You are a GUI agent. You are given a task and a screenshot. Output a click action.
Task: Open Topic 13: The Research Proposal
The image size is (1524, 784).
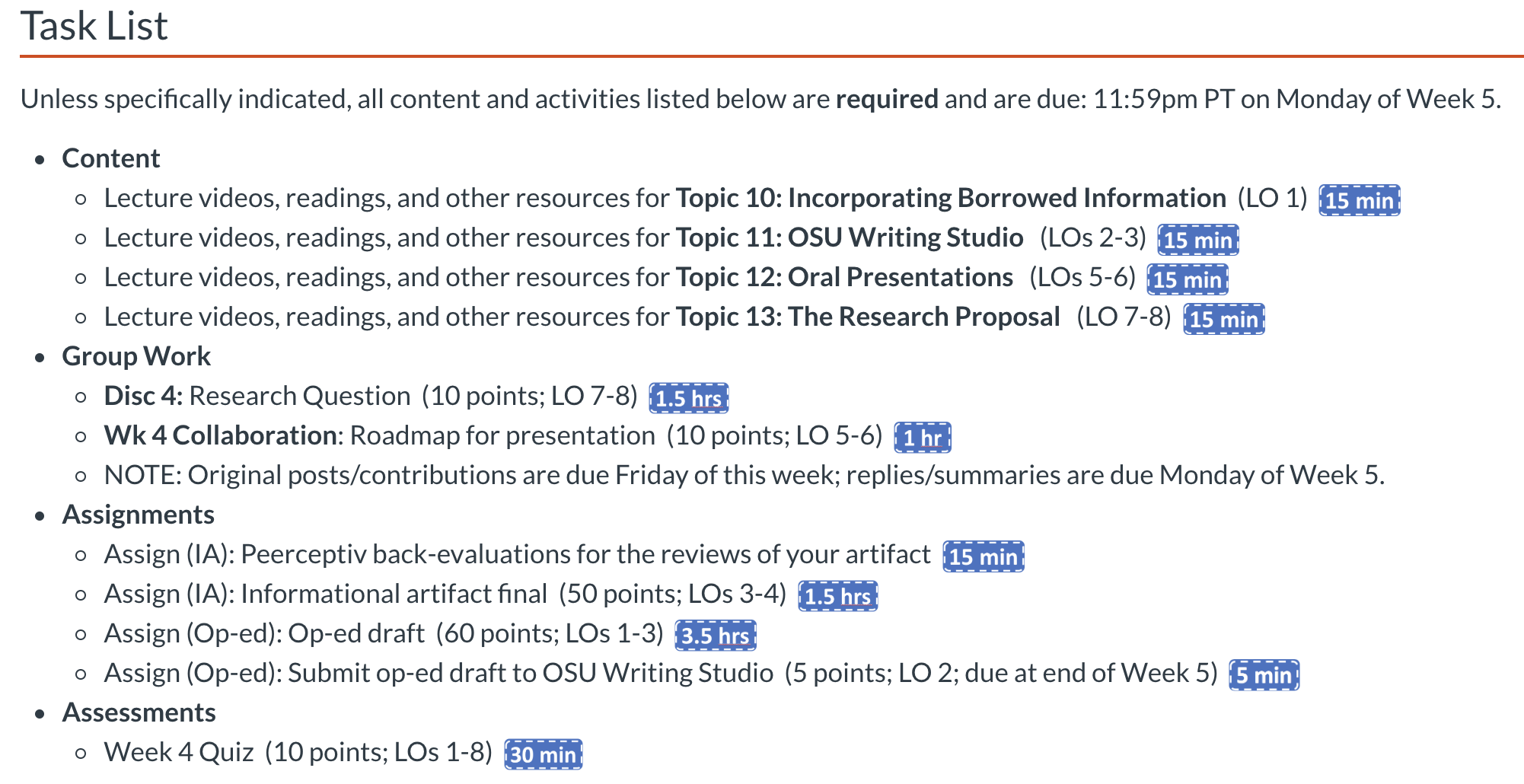pyautogui.click(x=868, y=317)
